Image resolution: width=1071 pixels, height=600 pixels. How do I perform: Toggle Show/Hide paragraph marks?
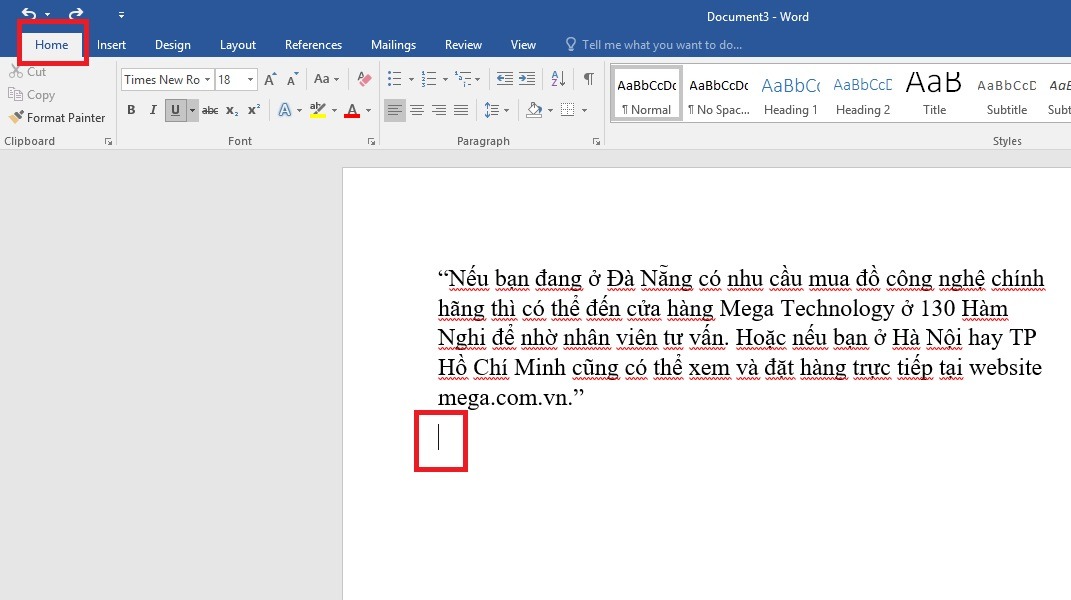click(589, 79)
